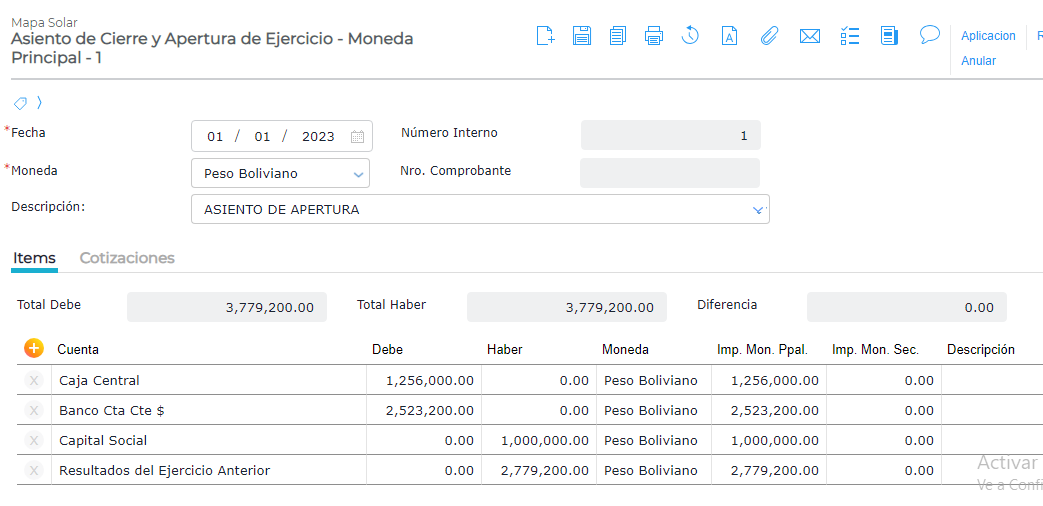This screenshot has height=506, width=1043.
Task: Click the paperclip attachment icon
Action: click(x=769, y=36)
